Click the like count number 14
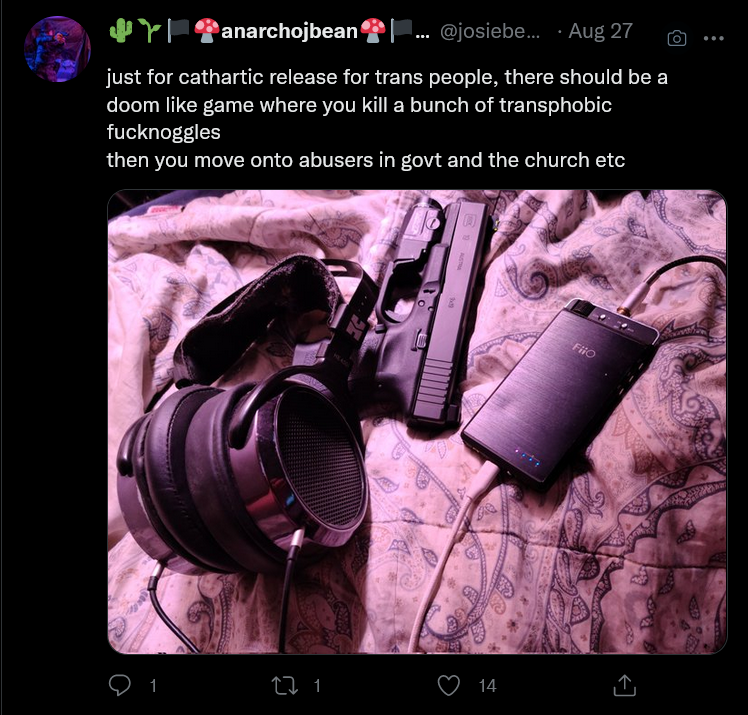 point(488,686)
